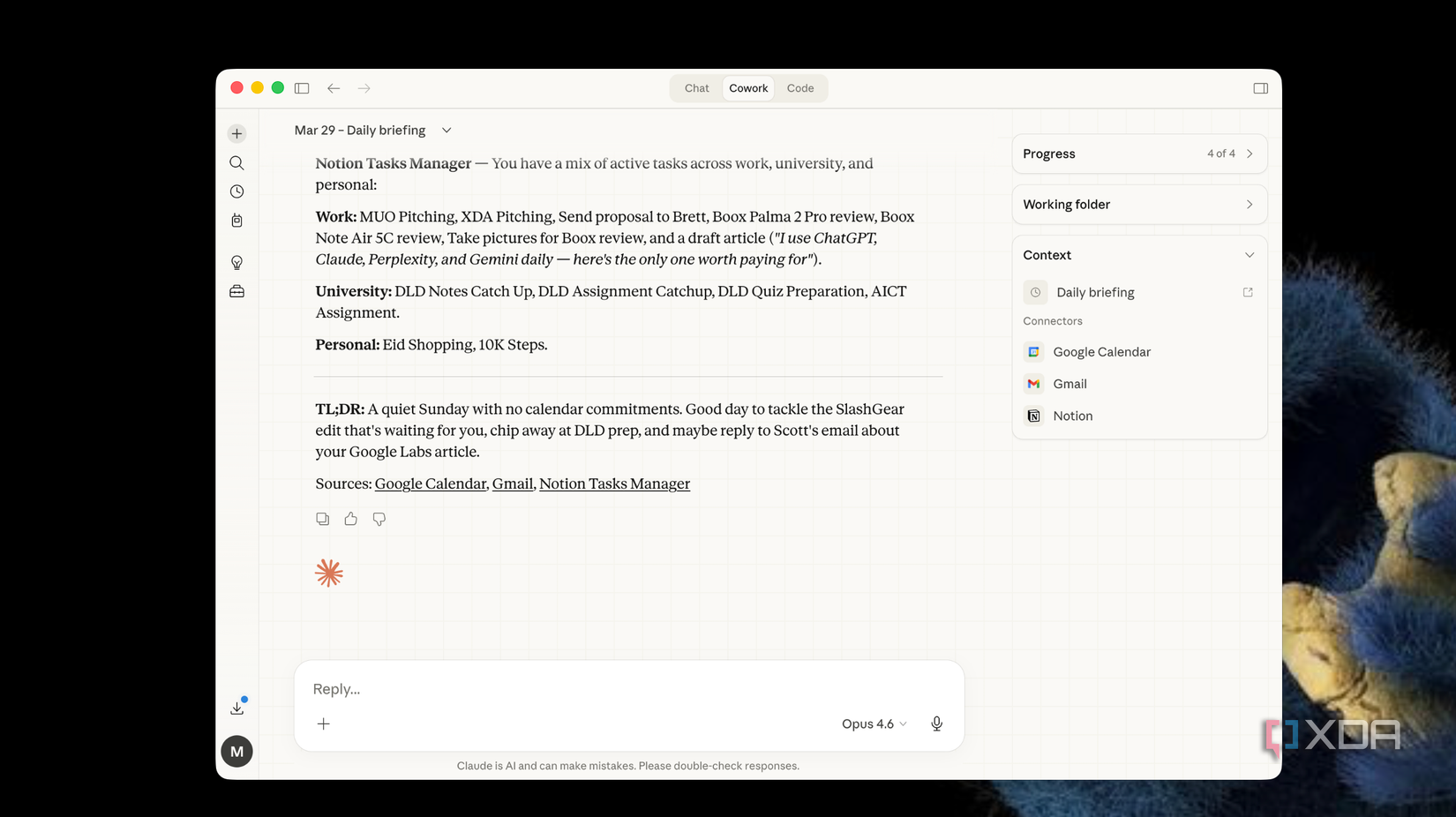The width and height of the screenshot is (1456, 817).
Task: Open the clock icon in the left sidebar
Action: [236, 191]
